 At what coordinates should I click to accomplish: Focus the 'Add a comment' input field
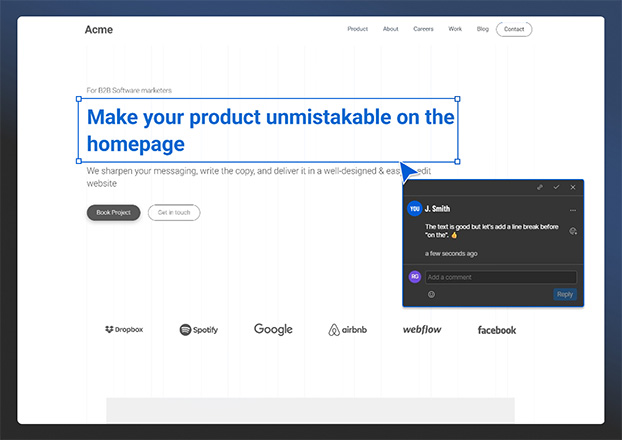tap(500, 277)
